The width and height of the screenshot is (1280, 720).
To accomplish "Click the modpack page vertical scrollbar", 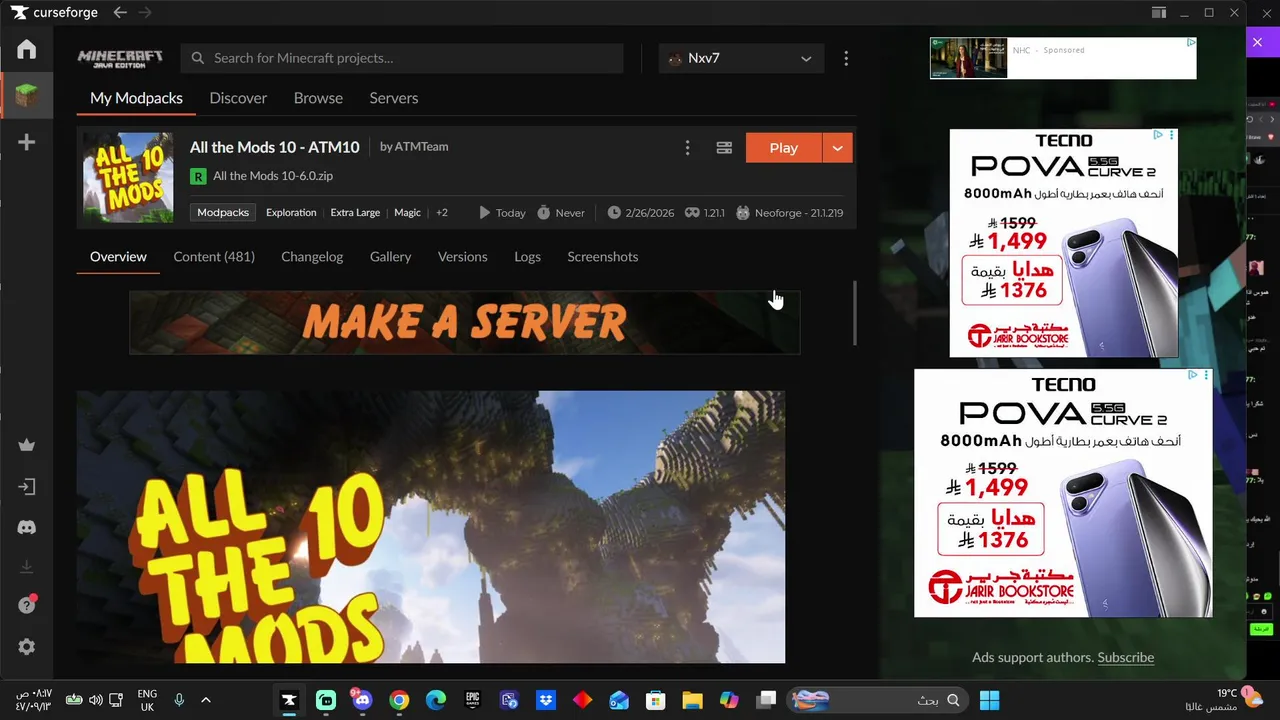I will tap(854, 313).
